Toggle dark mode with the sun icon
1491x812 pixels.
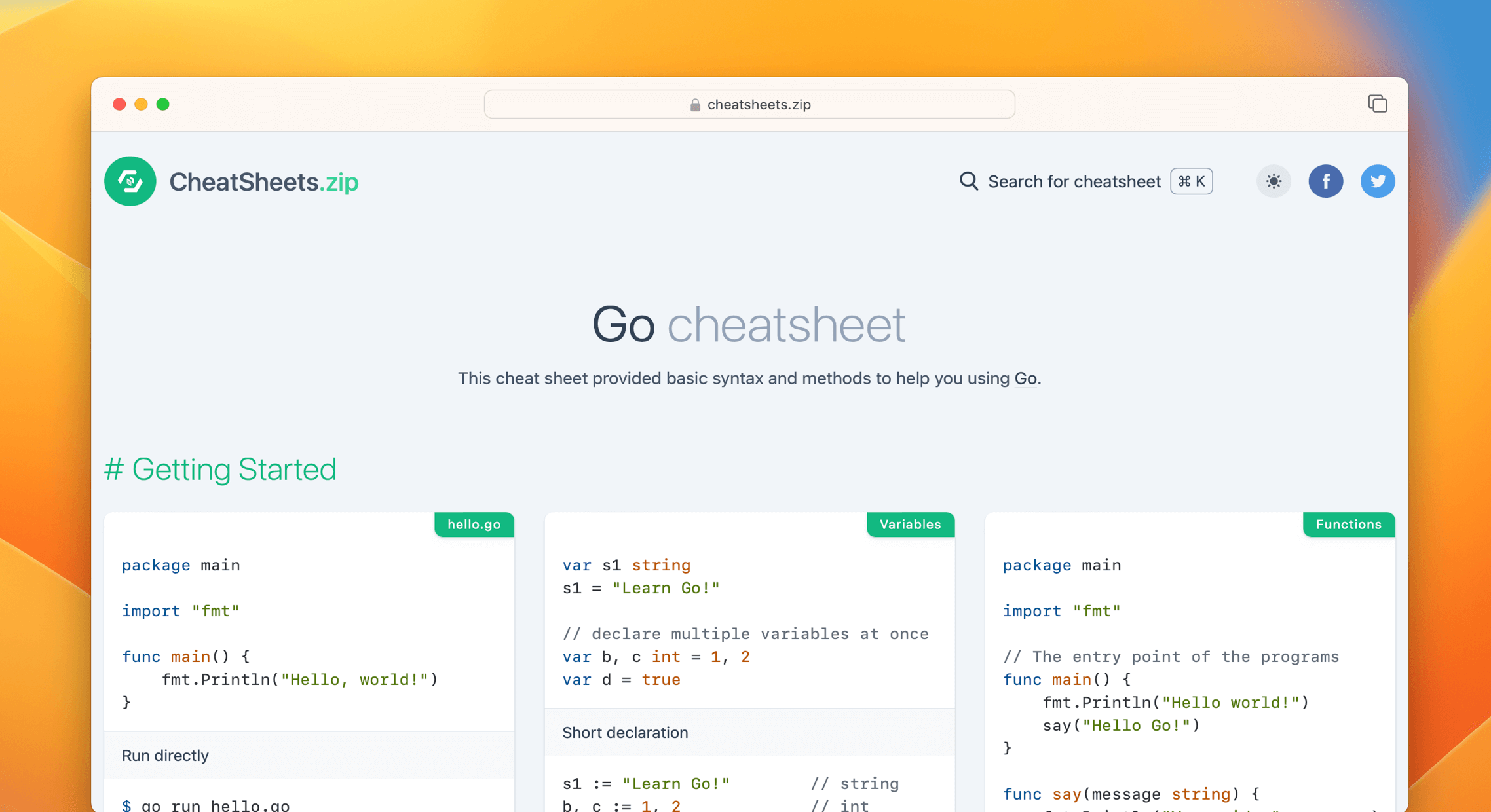pos(1274,181)
